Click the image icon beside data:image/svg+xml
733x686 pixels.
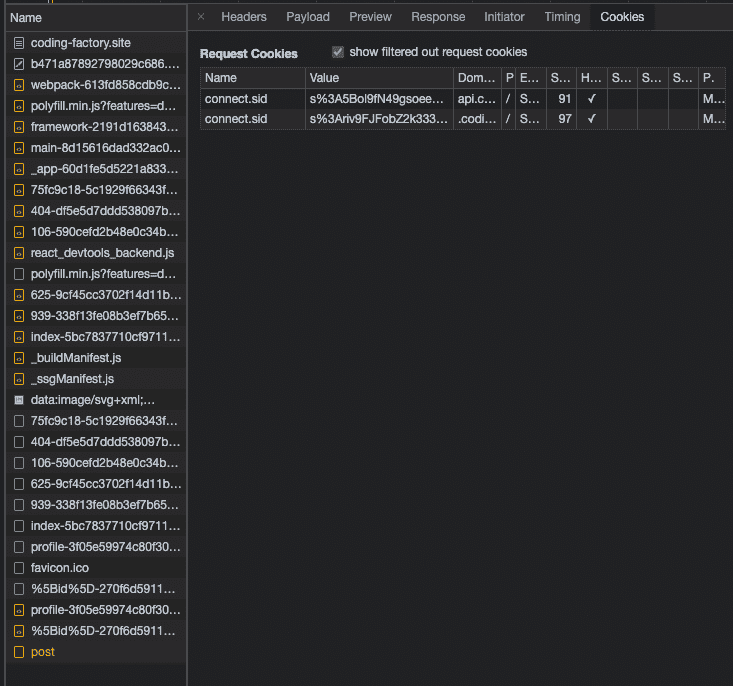pos(19,400)
